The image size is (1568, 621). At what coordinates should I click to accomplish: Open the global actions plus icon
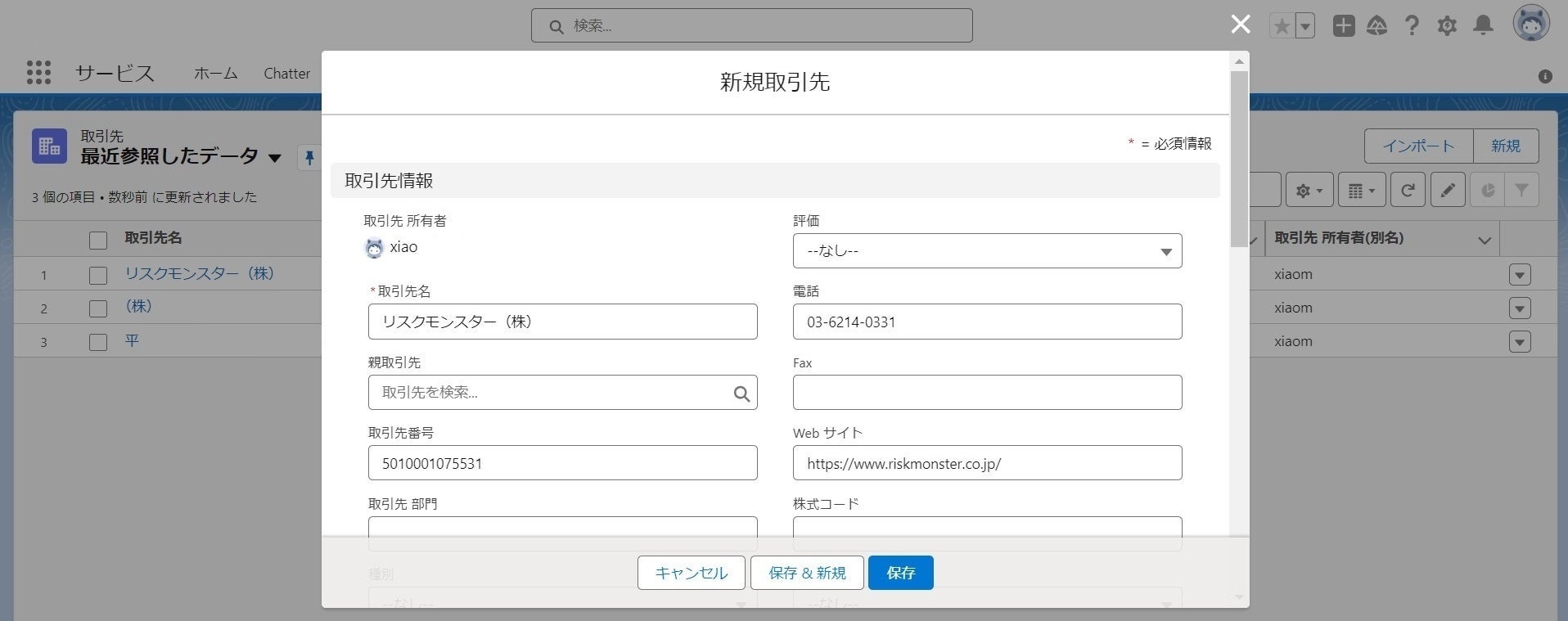1343,26
